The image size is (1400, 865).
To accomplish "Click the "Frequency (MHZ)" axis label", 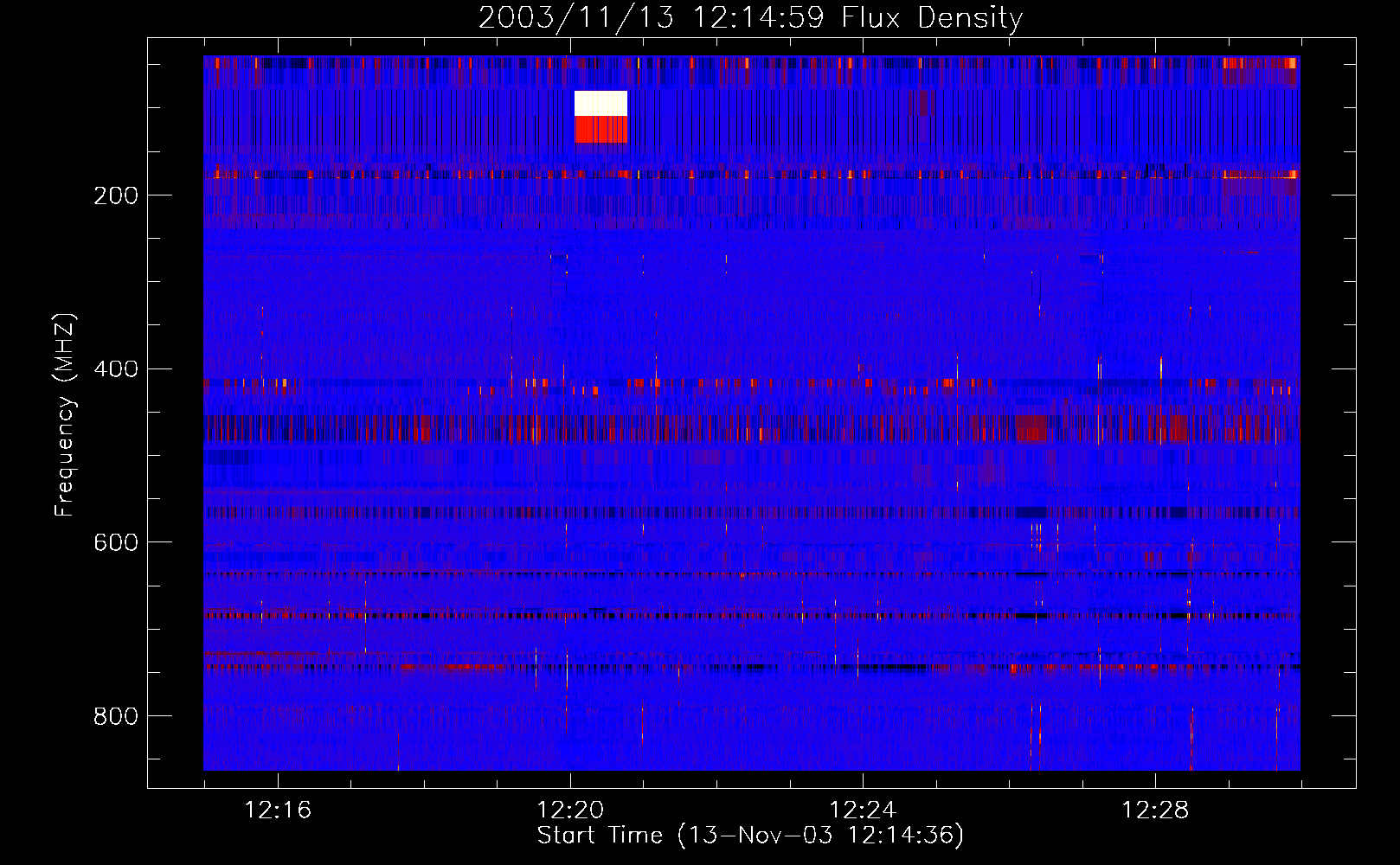I will pos(65,415).
